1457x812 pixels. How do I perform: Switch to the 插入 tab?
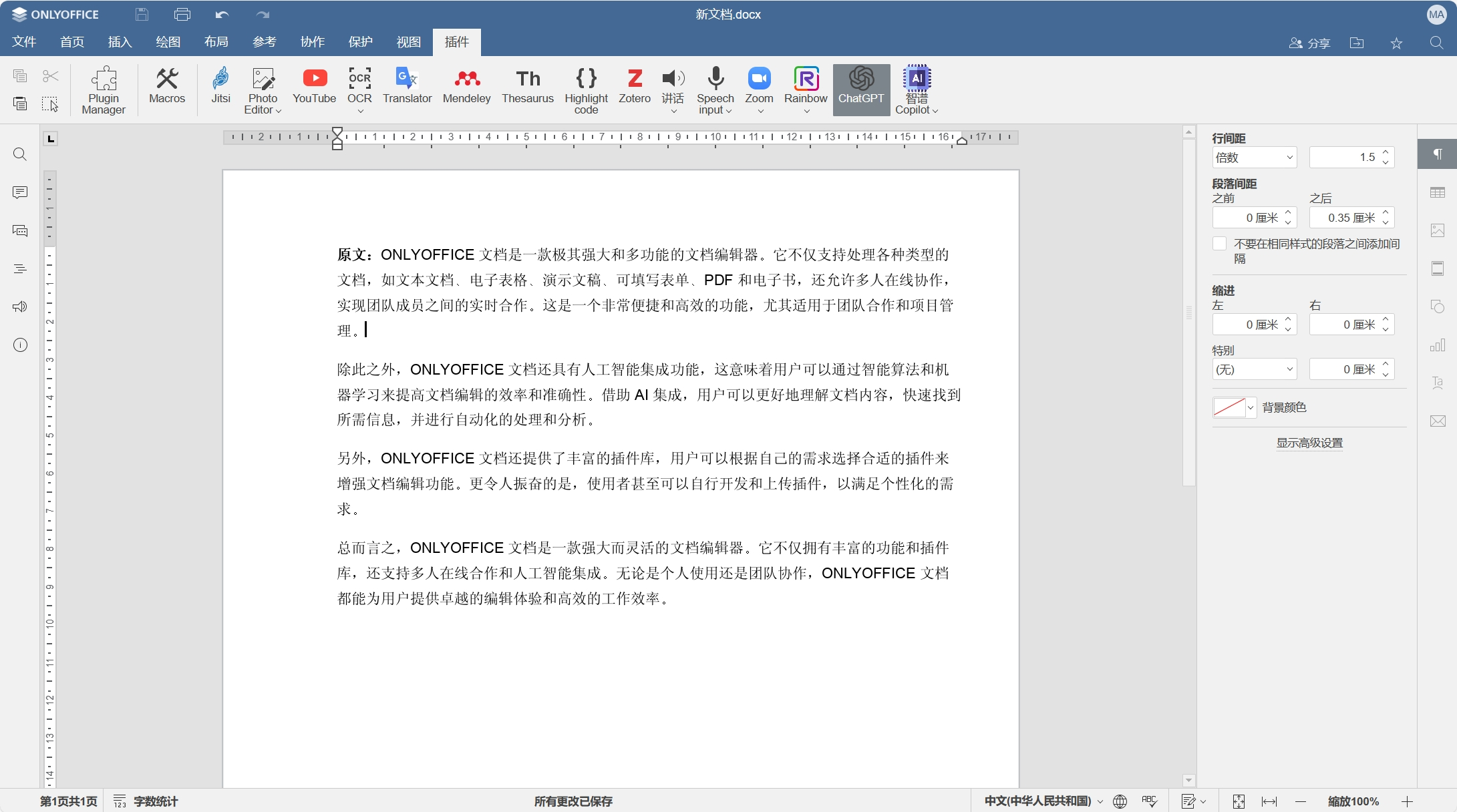[120, 42]
